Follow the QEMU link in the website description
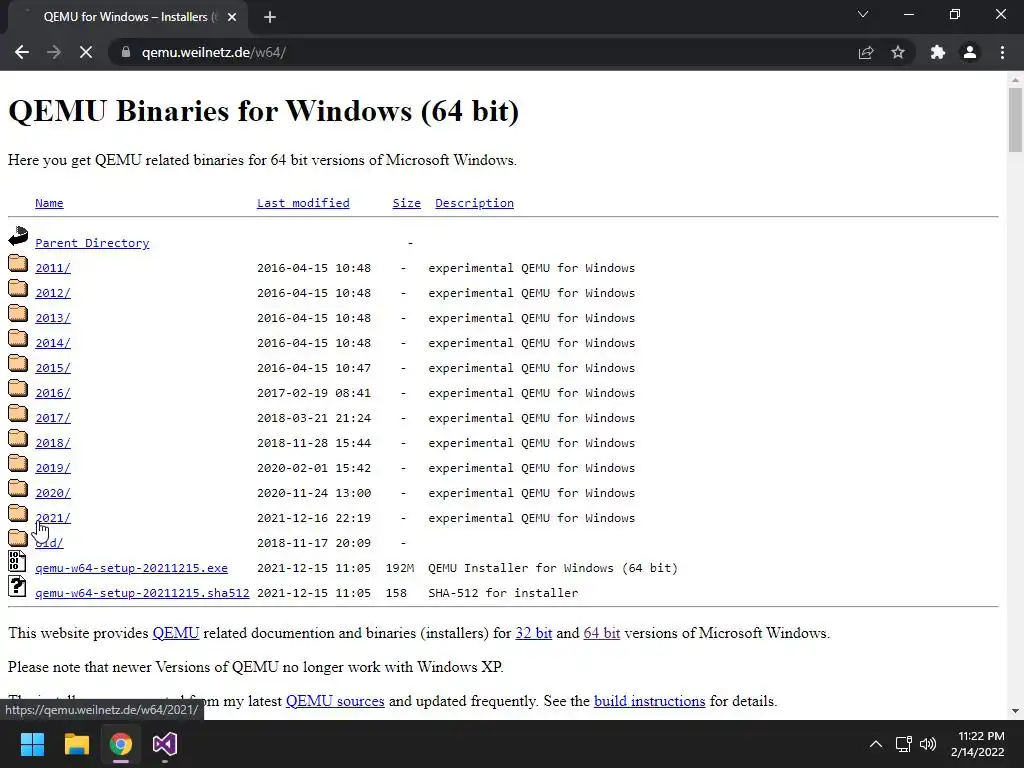Image resolution: width=1024 pixels, height=768 pixels. [x=176, y=633]
